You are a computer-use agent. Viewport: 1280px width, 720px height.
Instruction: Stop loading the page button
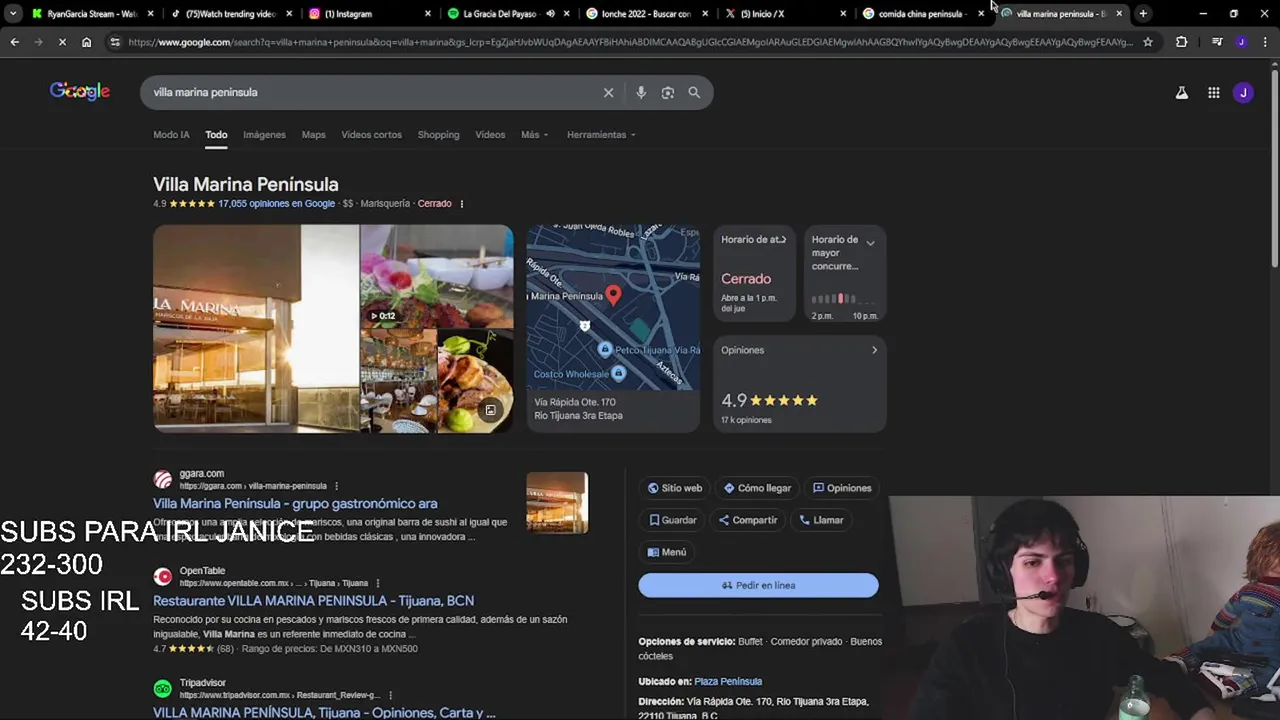pyautogui.click(x=62, y=42)
